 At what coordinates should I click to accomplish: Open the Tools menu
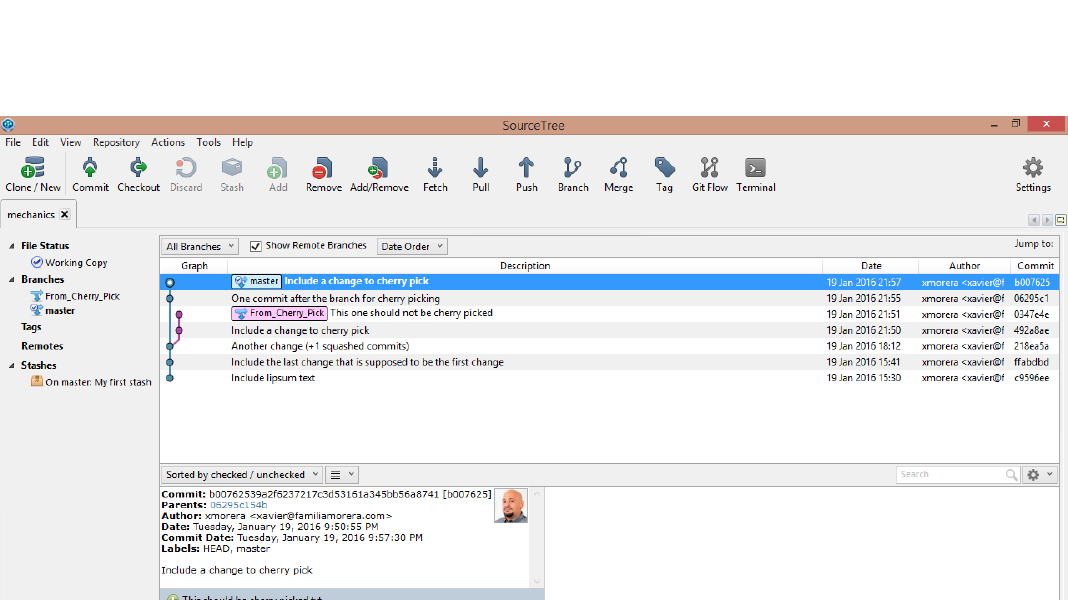click(208, 142)
